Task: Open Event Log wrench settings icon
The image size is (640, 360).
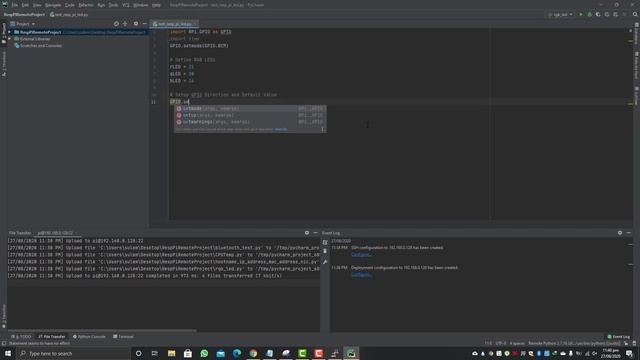Action: 325,262
